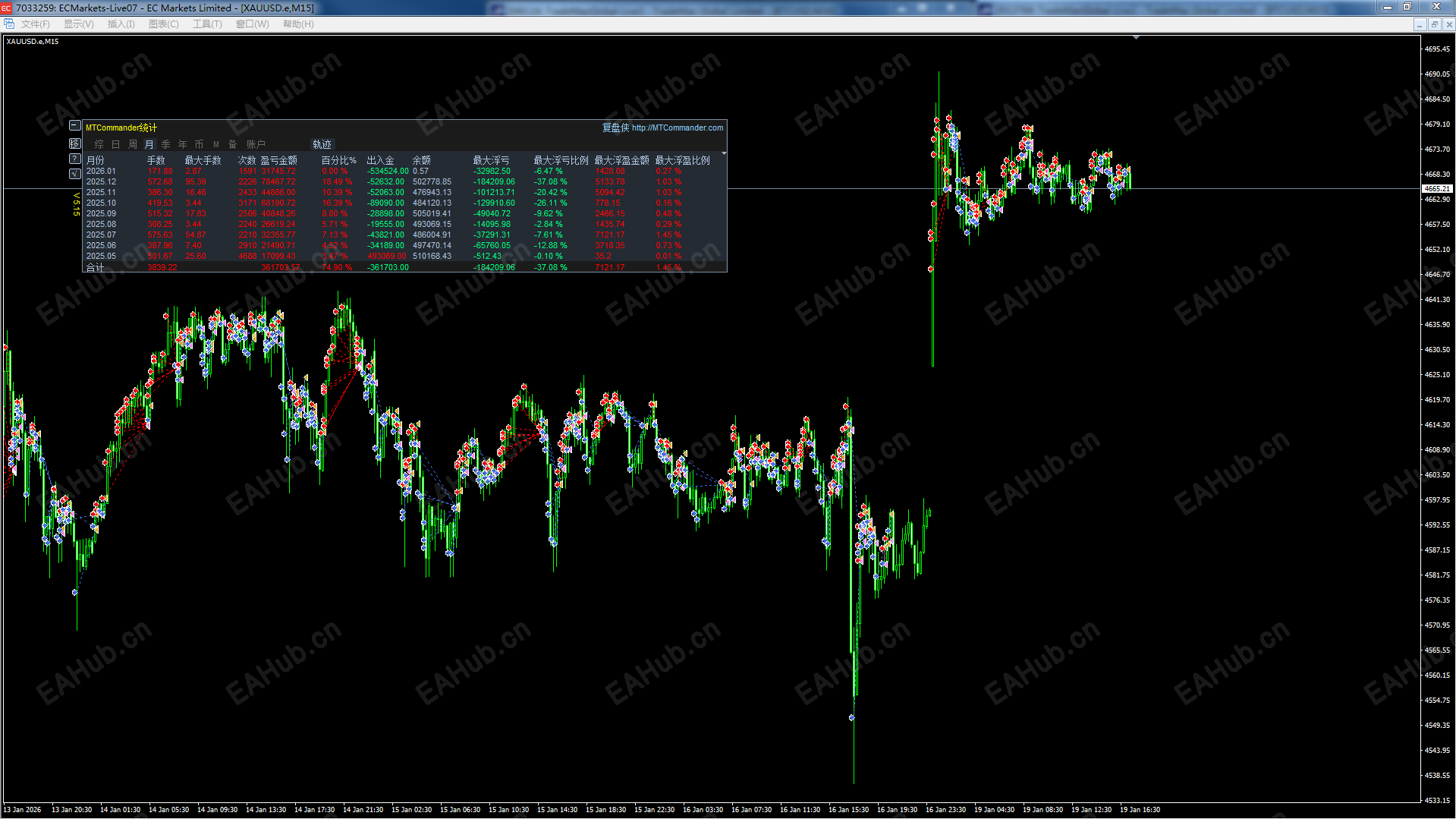Switch to the 年 yearly tab
This screenshot has width=1456, height=819.
pos(182,144)
